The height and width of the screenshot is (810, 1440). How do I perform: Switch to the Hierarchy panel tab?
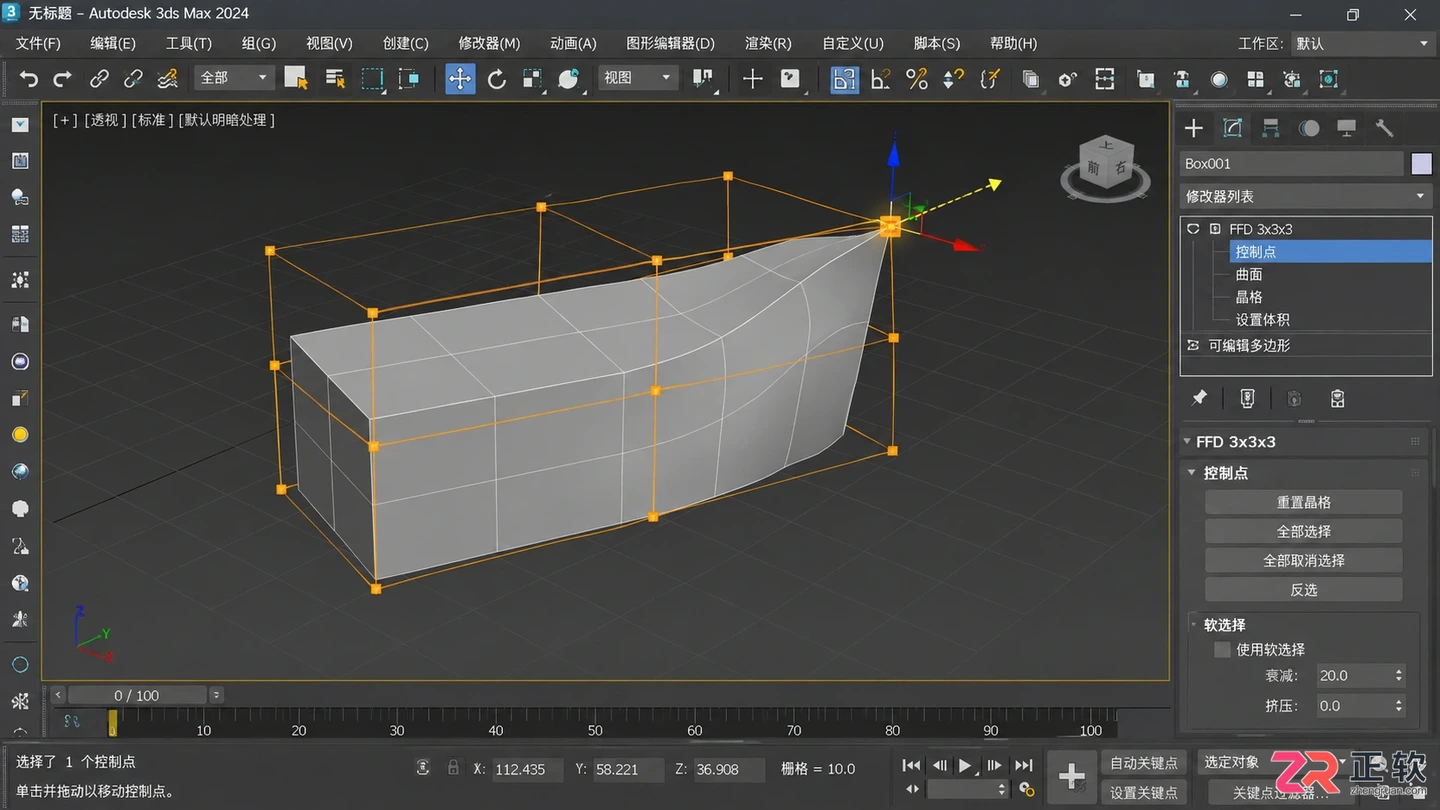[1271, 128]
